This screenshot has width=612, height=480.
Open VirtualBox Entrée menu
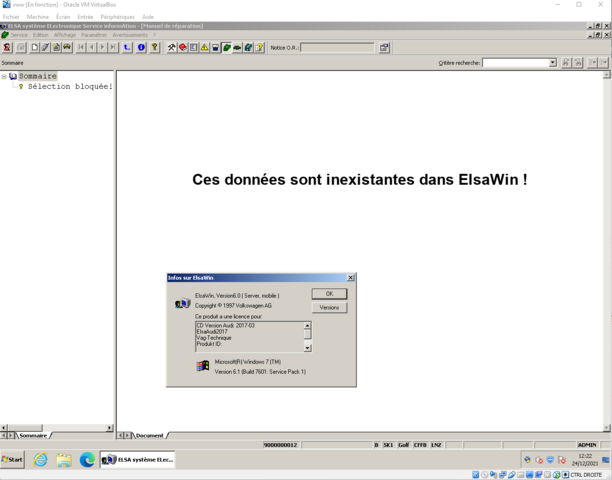[x=85, y=17]
